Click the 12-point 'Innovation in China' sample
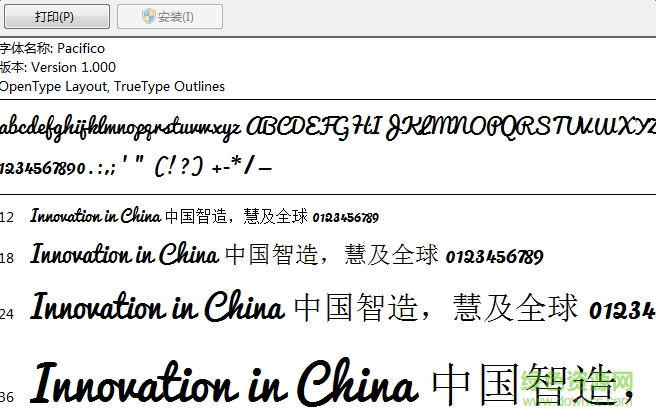 pyautogui.click(x=95, y=216)
